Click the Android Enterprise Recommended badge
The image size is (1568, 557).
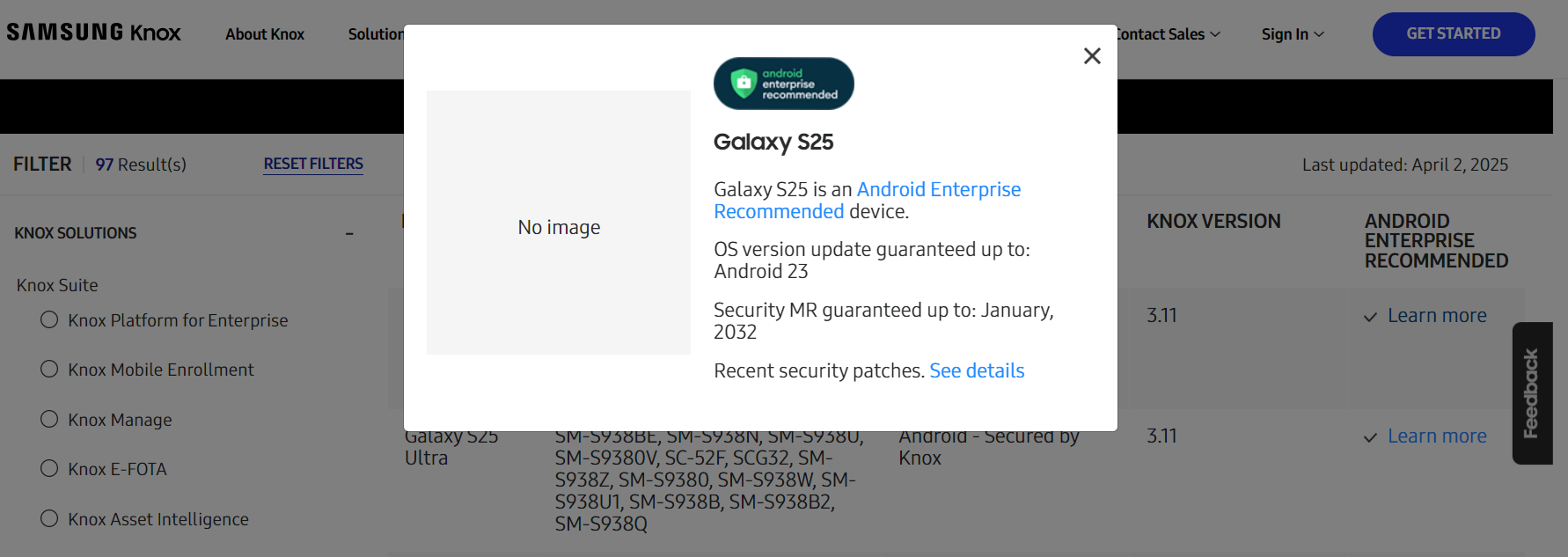tap(783, 84)
